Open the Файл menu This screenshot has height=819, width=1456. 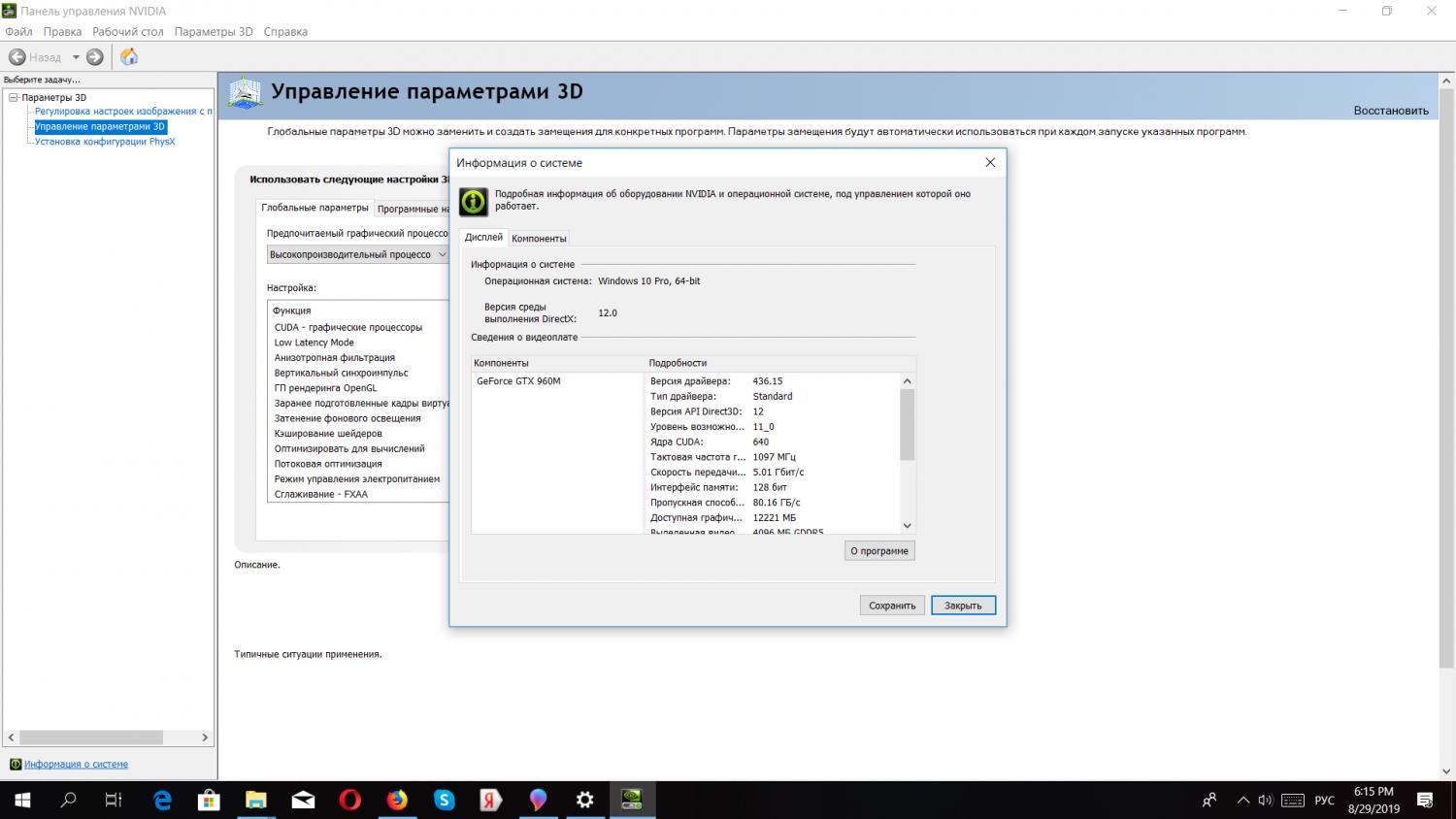tap(18, 32)
